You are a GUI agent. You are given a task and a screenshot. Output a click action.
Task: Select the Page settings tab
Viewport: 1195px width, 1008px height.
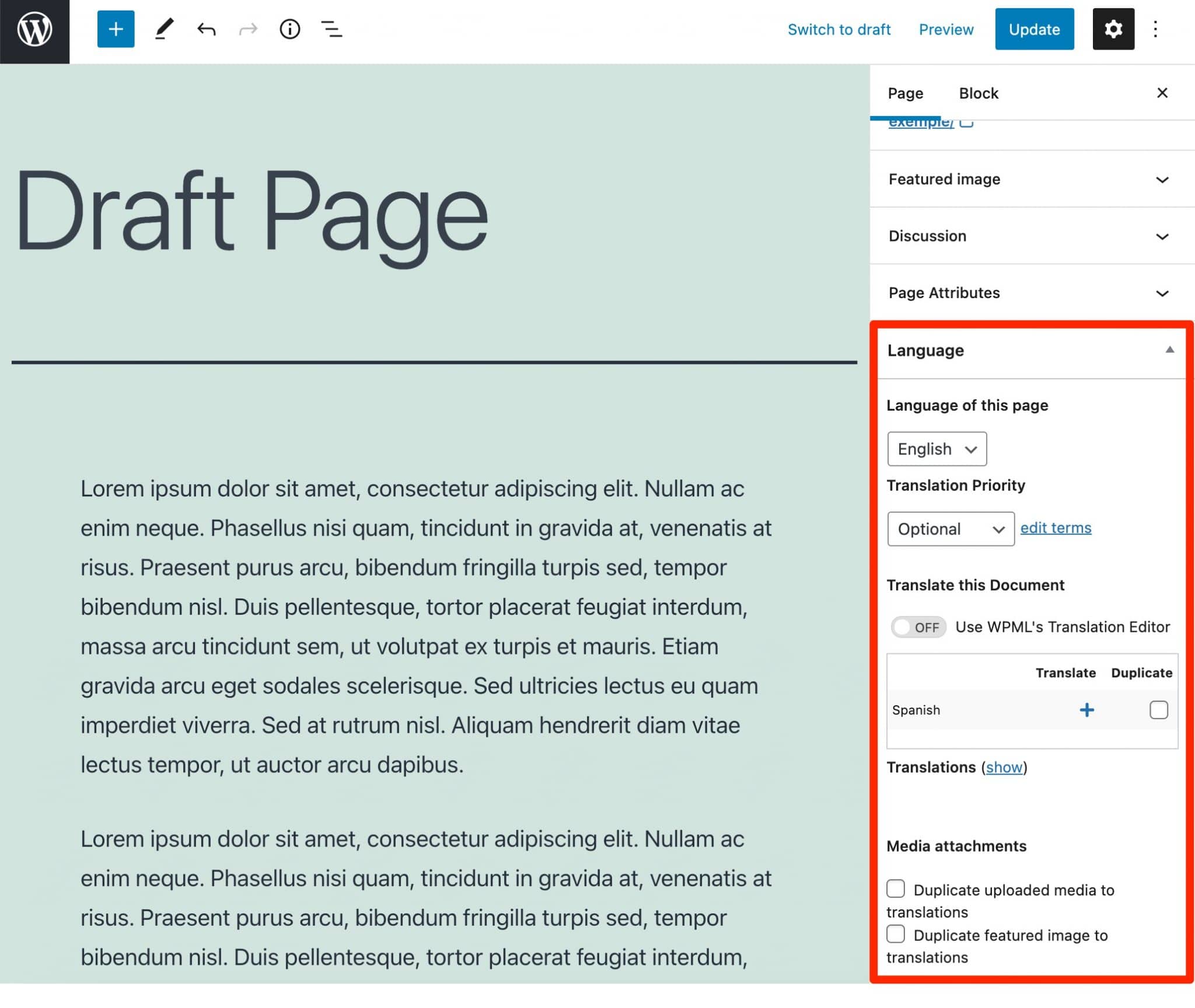pyautogui.click(x=905, y=93)
